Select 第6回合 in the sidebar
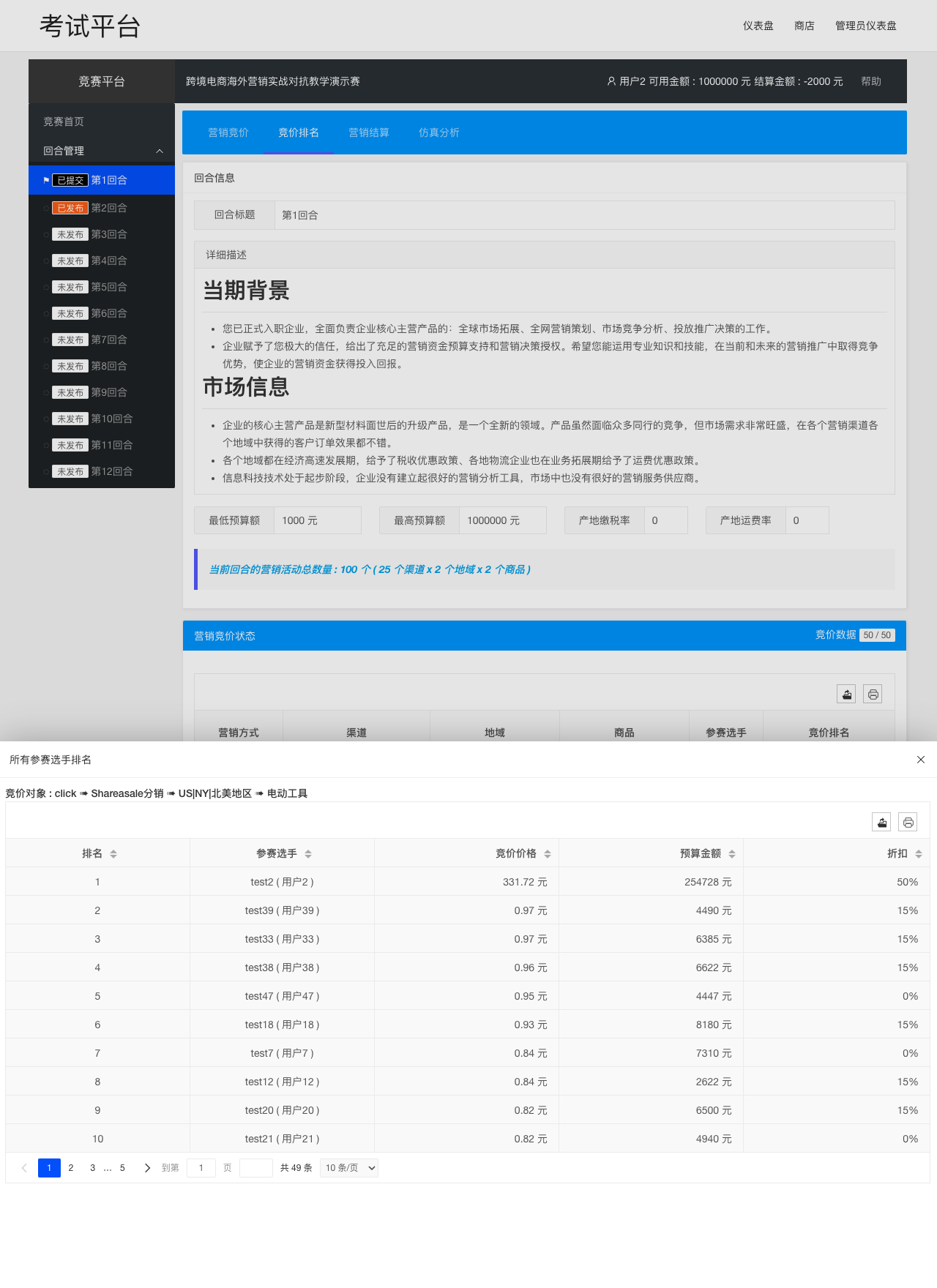Screen dimensions: 937x1288 pyautogui.click(x=102, y=313)
